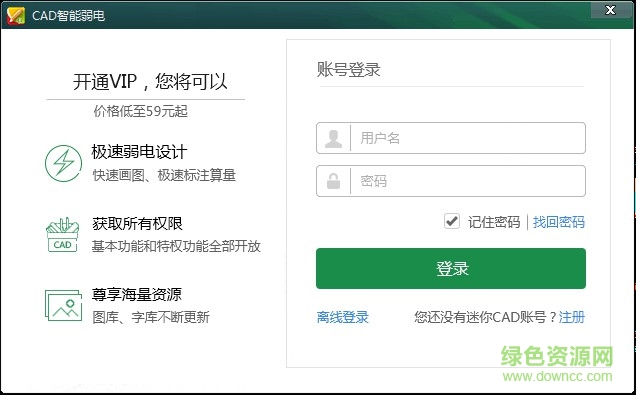Viewport: 636px width, 395px height.
Task: Click the 价格低至59元起 text
Action: [140, 111]
